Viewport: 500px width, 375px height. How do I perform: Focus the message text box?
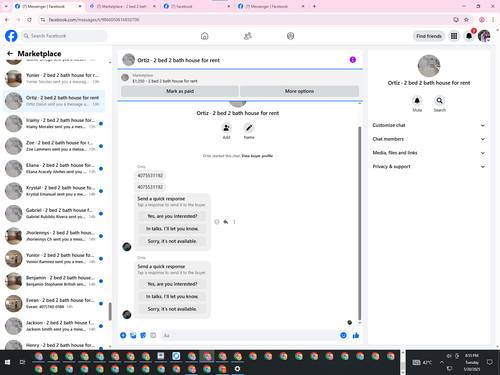(x=250, y=335)
